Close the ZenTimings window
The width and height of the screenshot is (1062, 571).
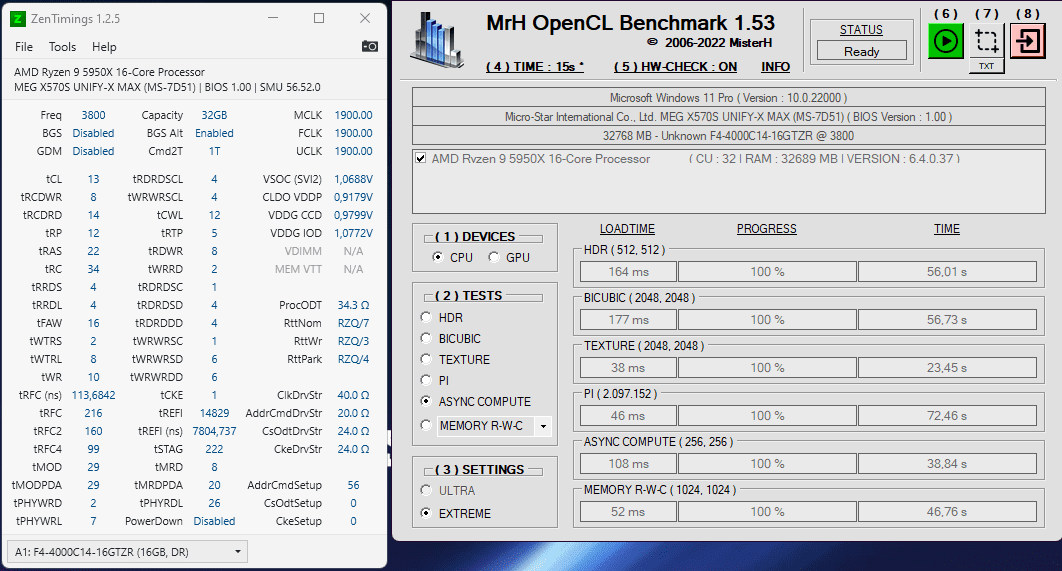point(365,18)
